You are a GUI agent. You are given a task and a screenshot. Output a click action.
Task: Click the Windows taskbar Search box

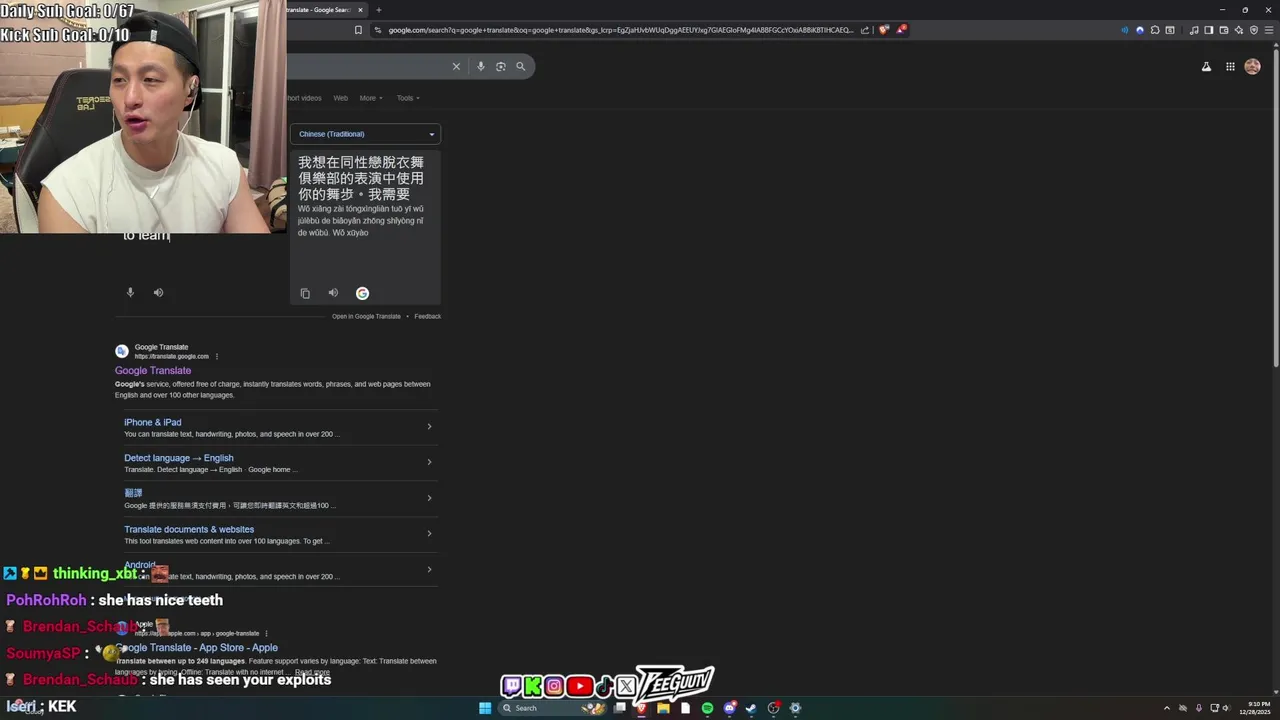pyautogui.click(x=552, y=708)
